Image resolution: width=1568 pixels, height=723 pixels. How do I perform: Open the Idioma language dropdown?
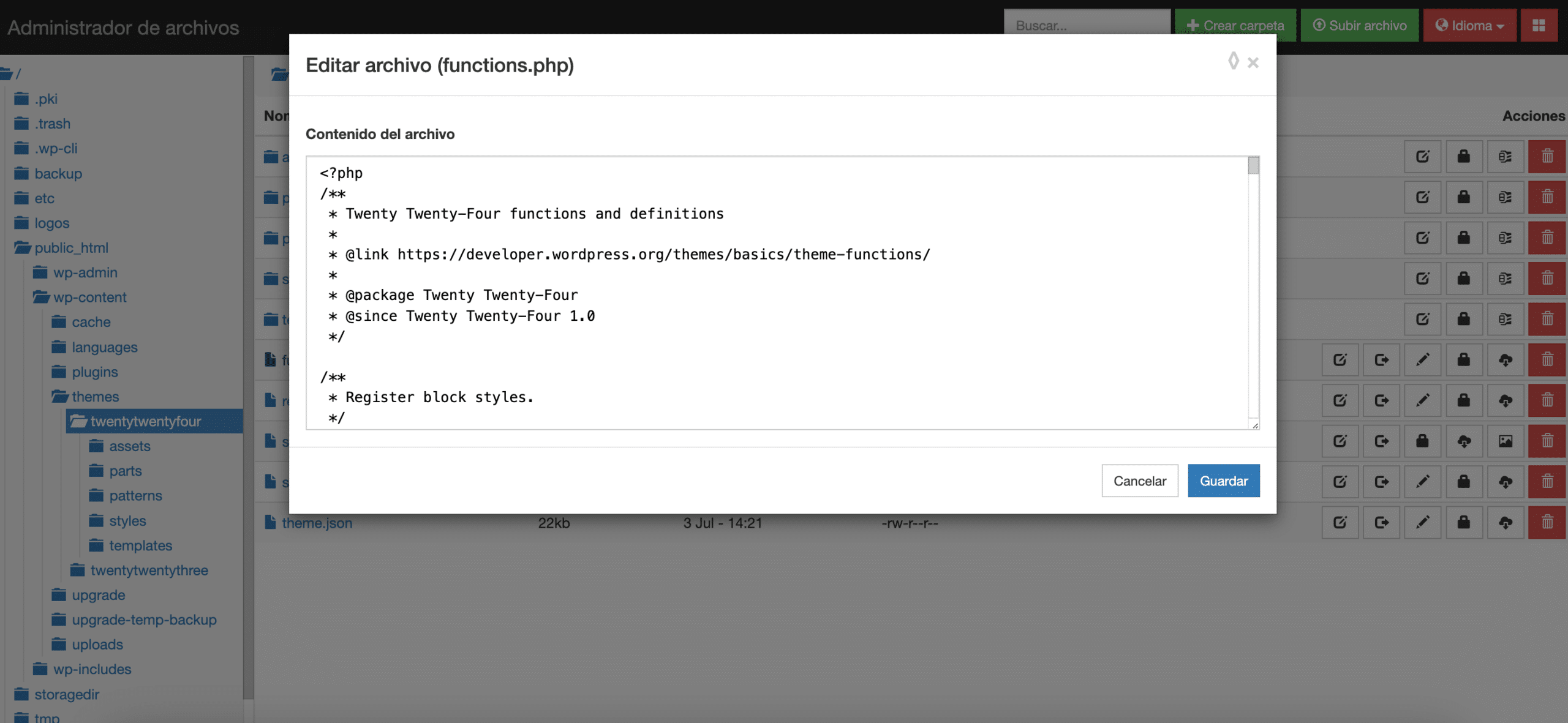pyautogui.click(x=1469, y=25)
